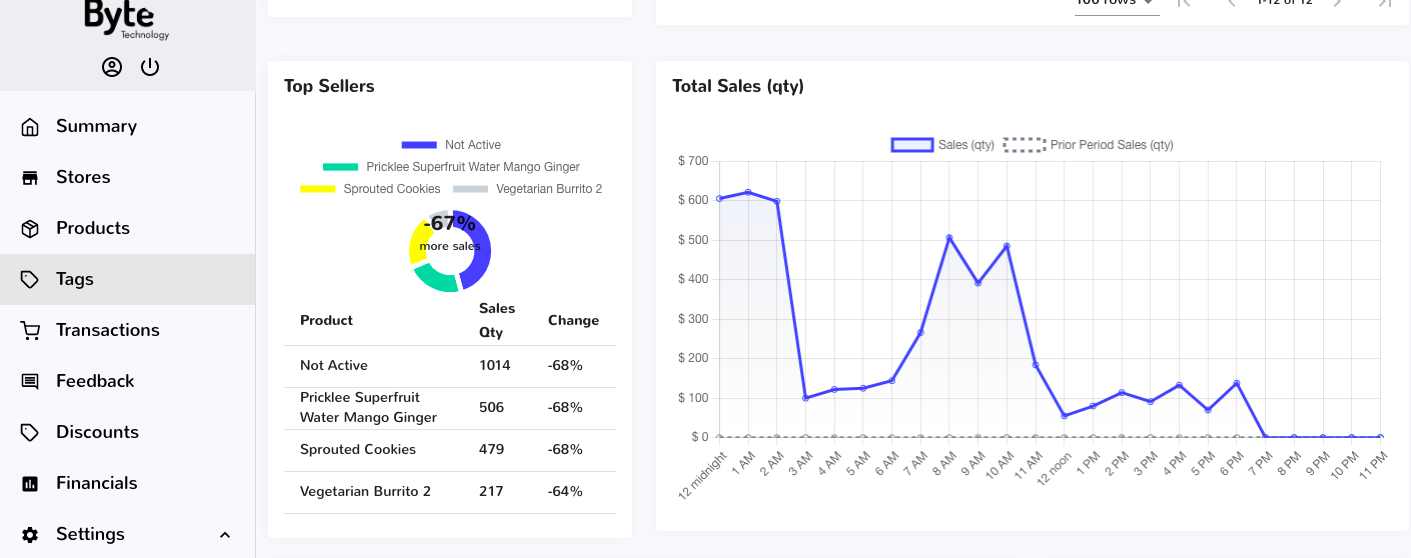Select the Not Active table row name
The image size is (1411, 558).
334,365
